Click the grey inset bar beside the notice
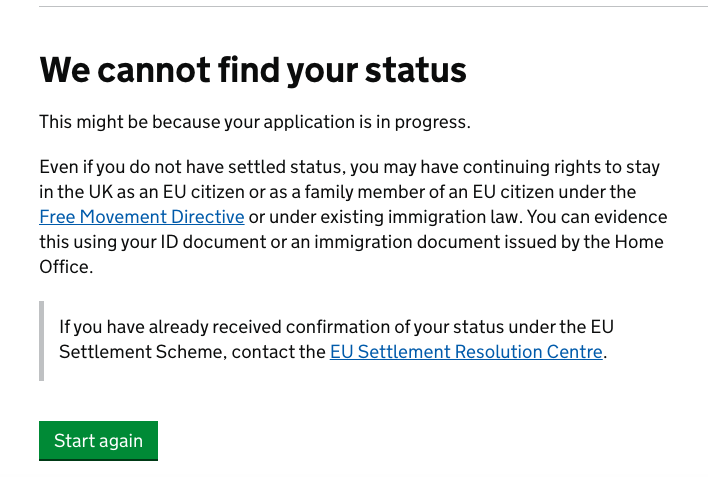The image size is (708, 477). pos(42,340)
